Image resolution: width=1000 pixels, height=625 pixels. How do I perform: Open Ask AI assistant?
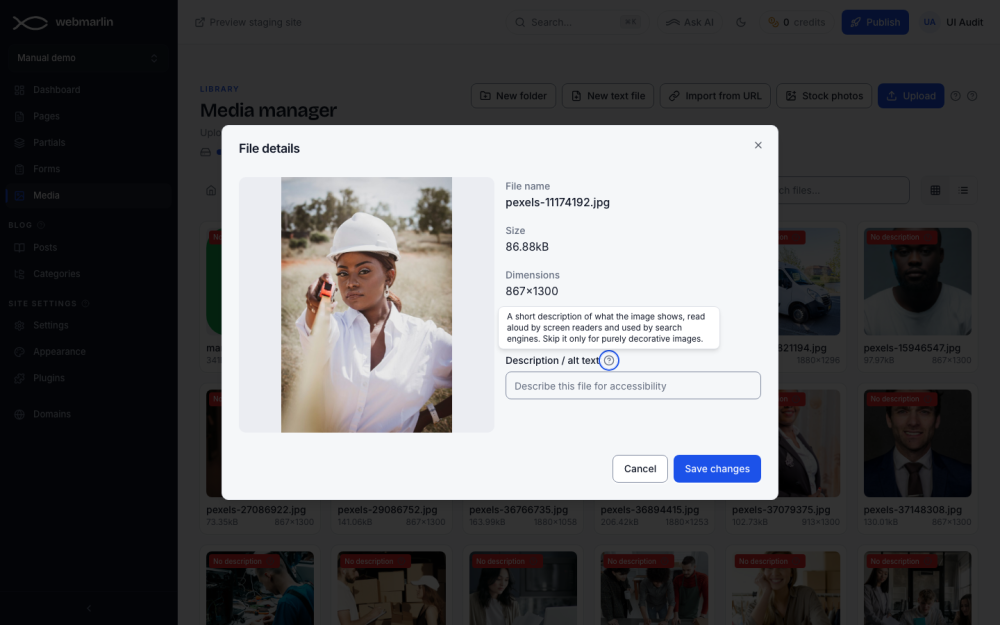coord(689,22)
